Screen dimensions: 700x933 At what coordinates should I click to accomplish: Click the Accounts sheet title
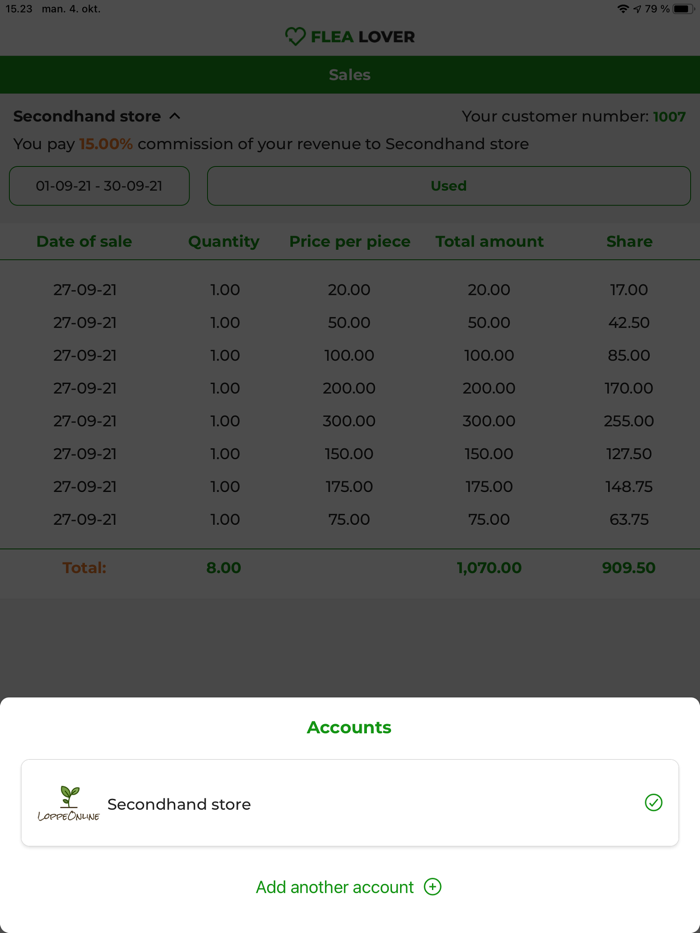click(349, 728)
